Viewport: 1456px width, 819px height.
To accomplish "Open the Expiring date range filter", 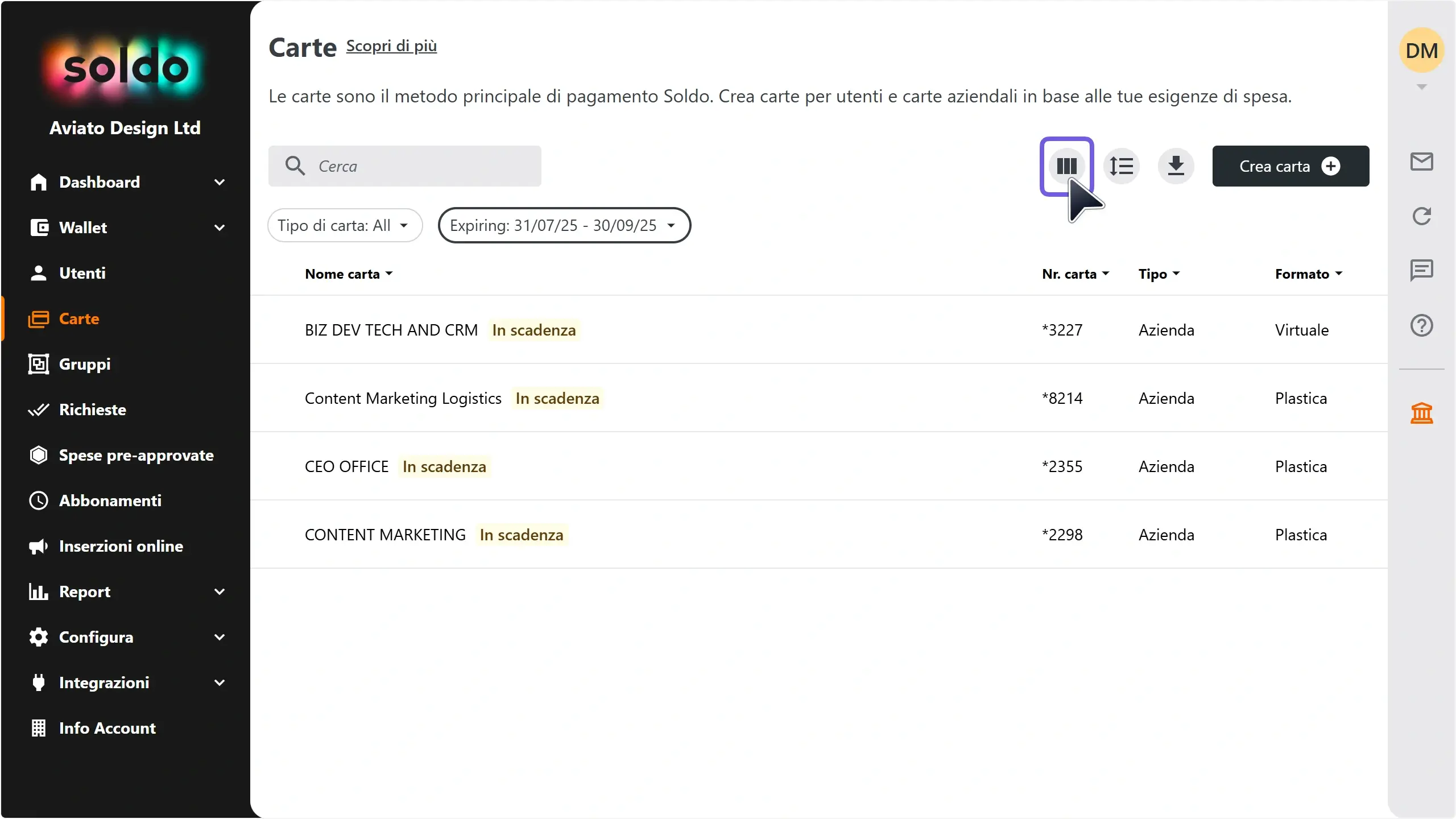I will pos(564,225).
